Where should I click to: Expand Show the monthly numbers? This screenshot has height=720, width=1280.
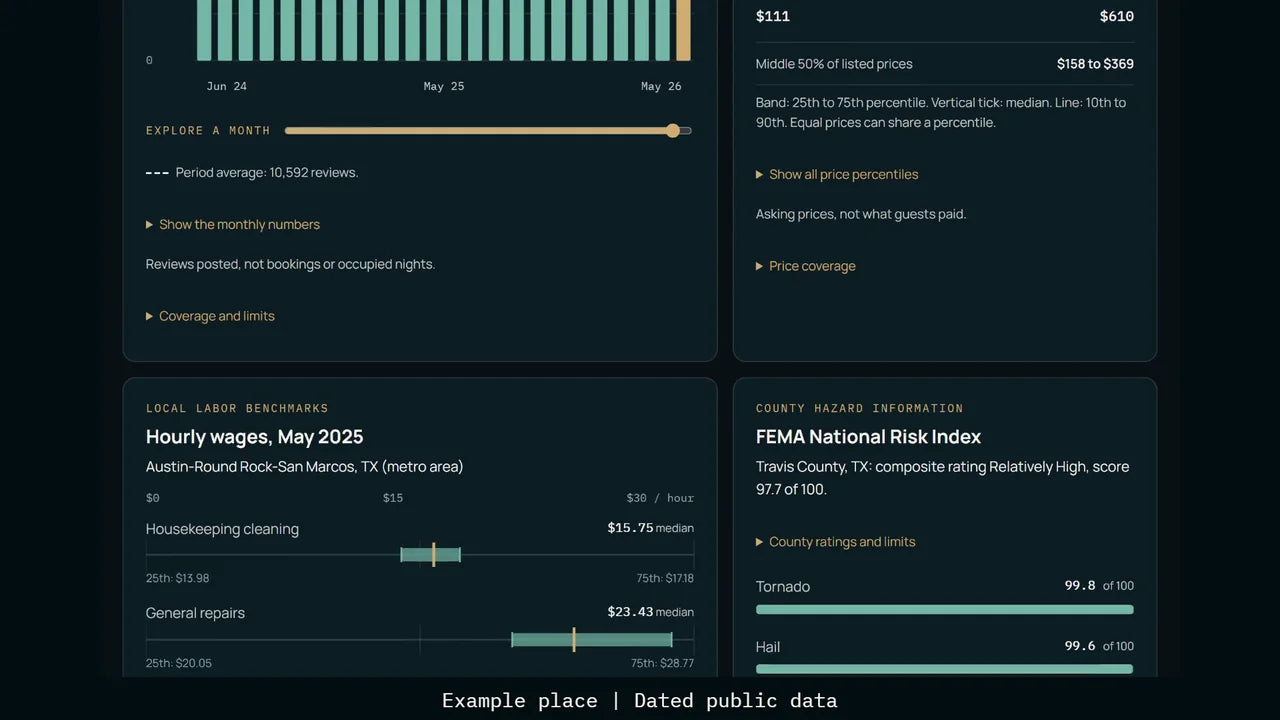(233, 224)
